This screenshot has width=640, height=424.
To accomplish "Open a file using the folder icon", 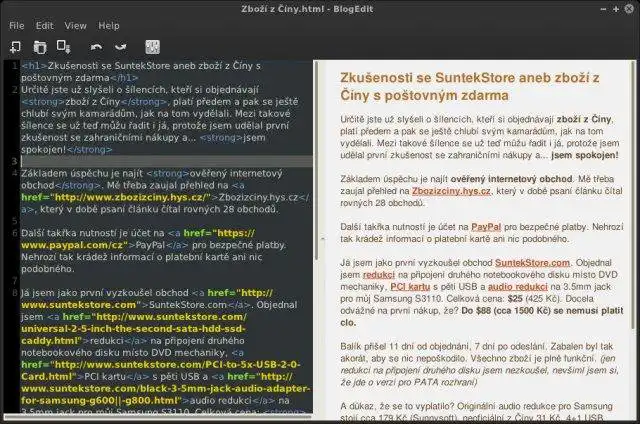I will pyautogui.click(x=40, y=47).
